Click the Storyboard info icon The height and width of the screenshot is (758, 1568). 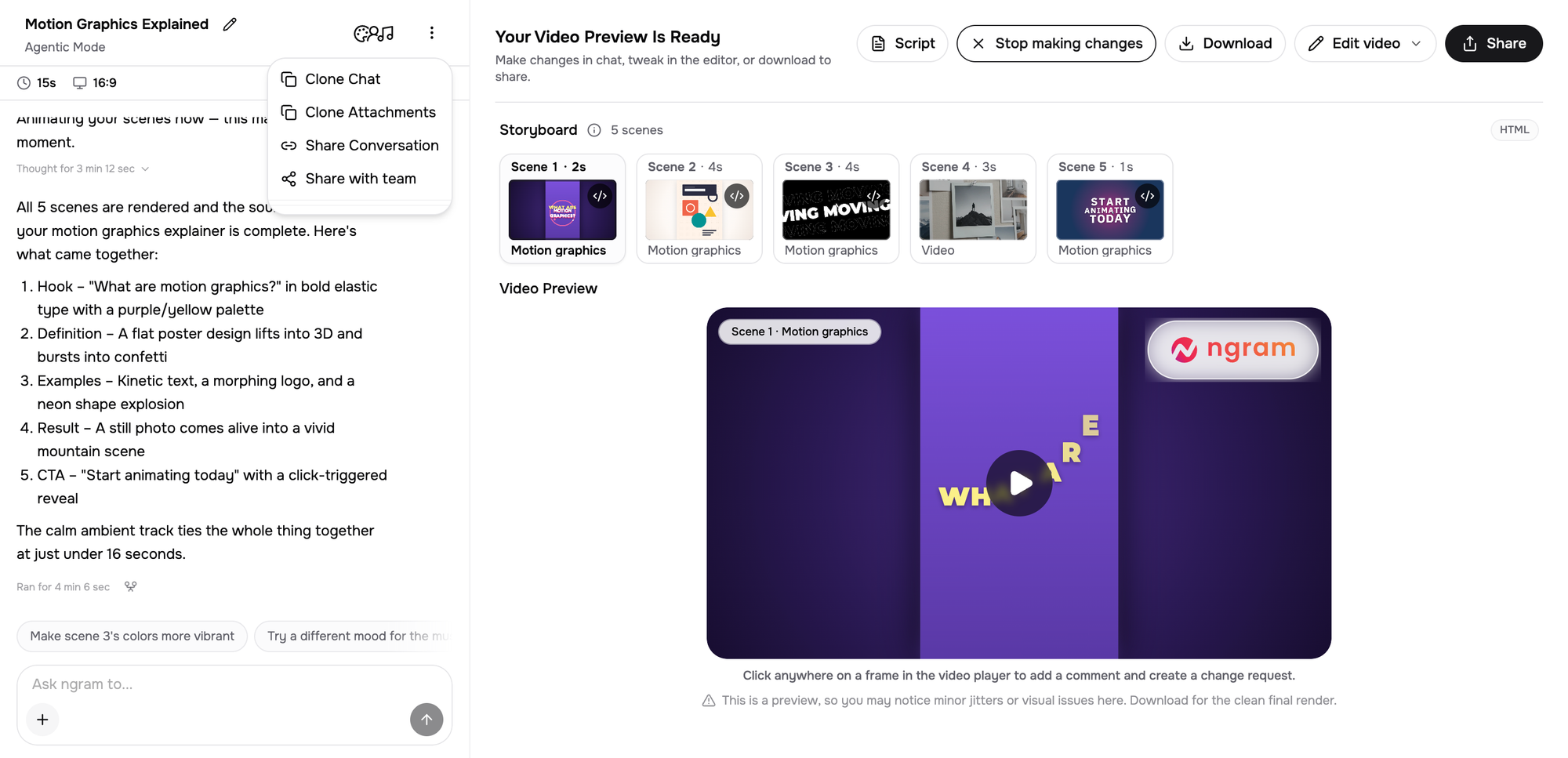[x=594, y=130]
